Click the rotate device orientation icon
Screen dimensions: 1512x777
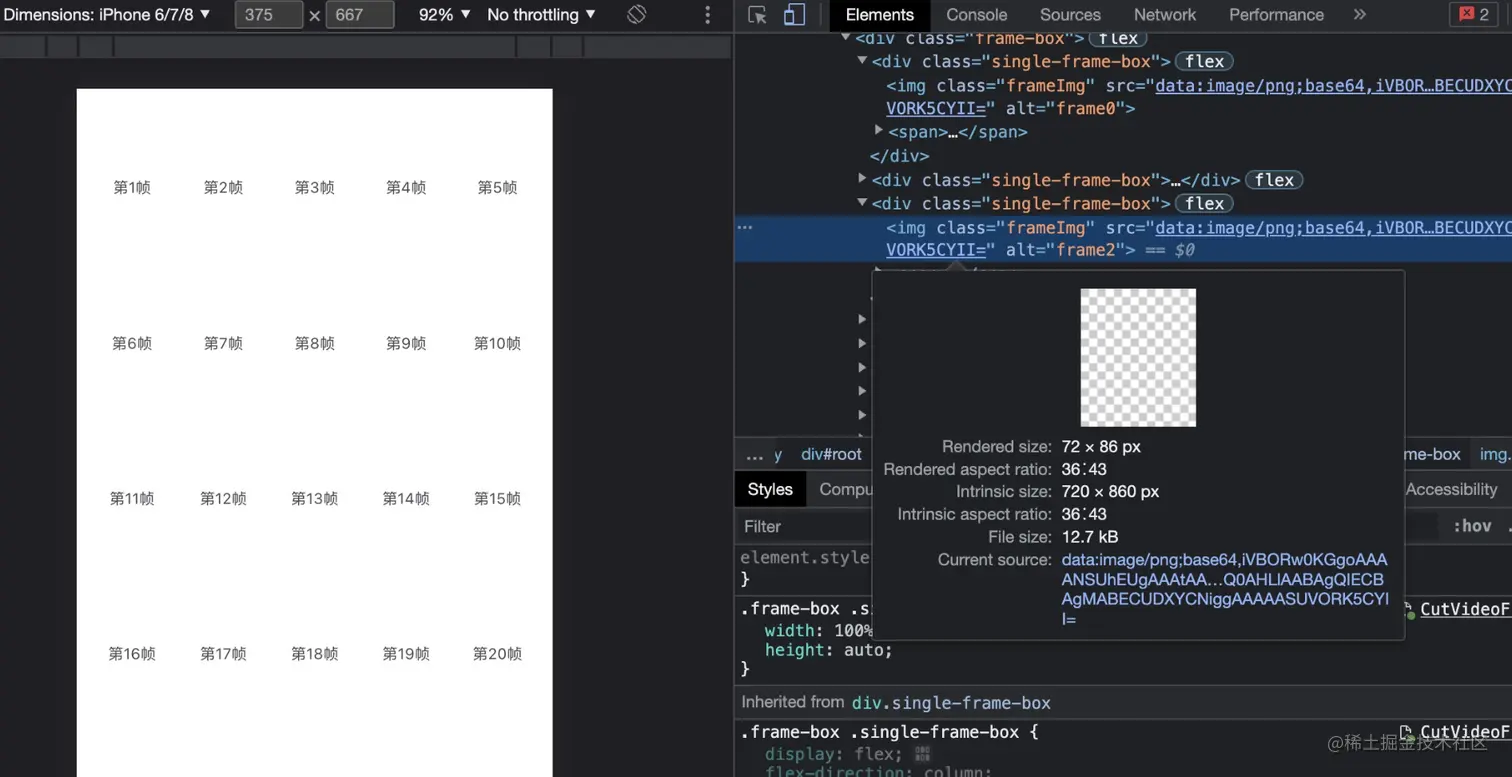(x=637, y=15)
